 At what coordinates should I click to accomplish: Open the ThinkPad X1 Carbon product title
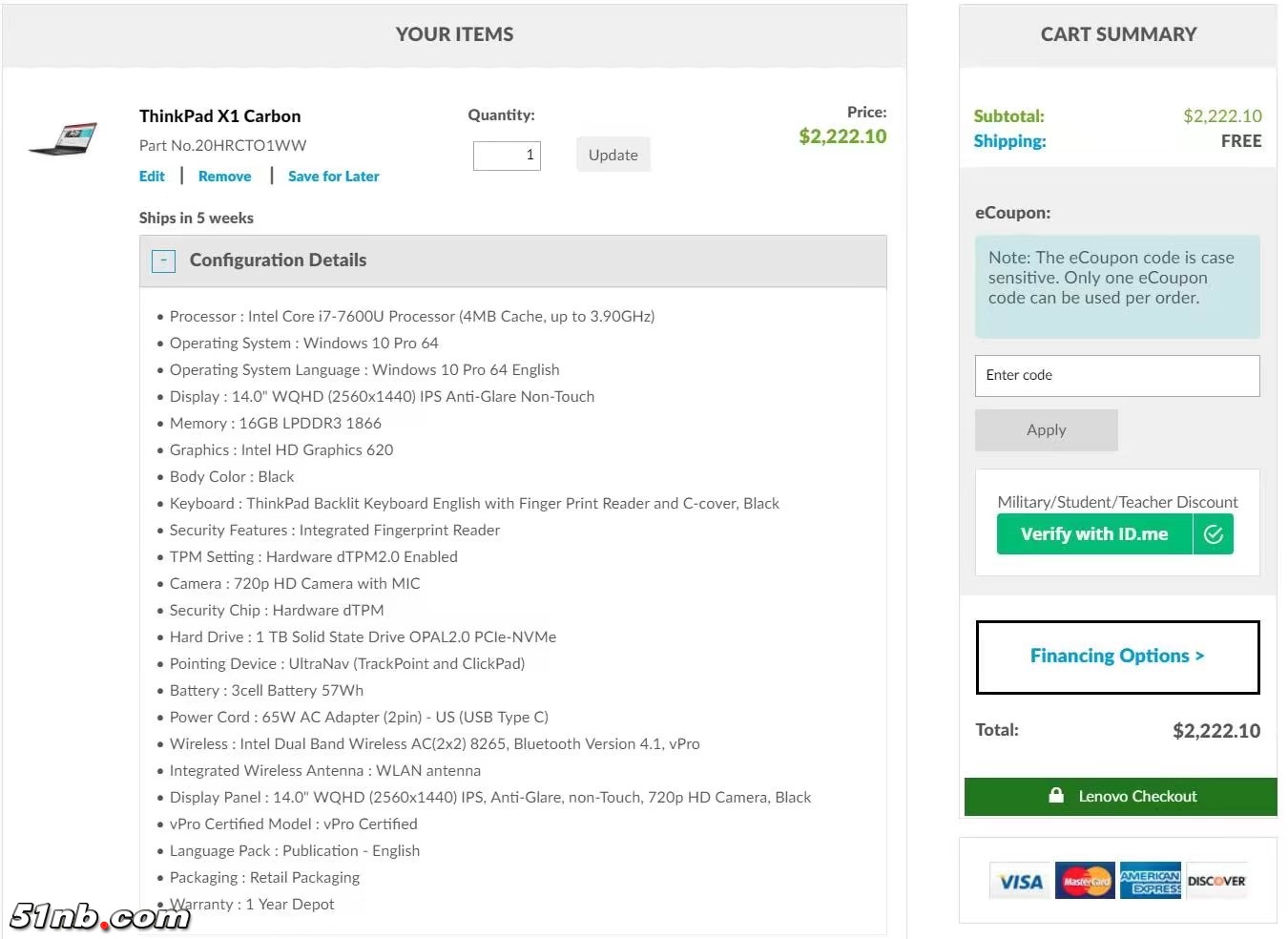click(x=219, y=116)
